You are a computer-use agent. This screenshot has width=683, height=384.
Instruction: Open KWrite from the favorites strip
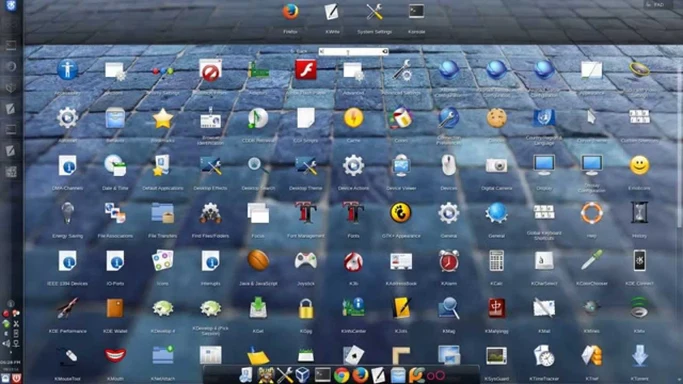(332, 12)
